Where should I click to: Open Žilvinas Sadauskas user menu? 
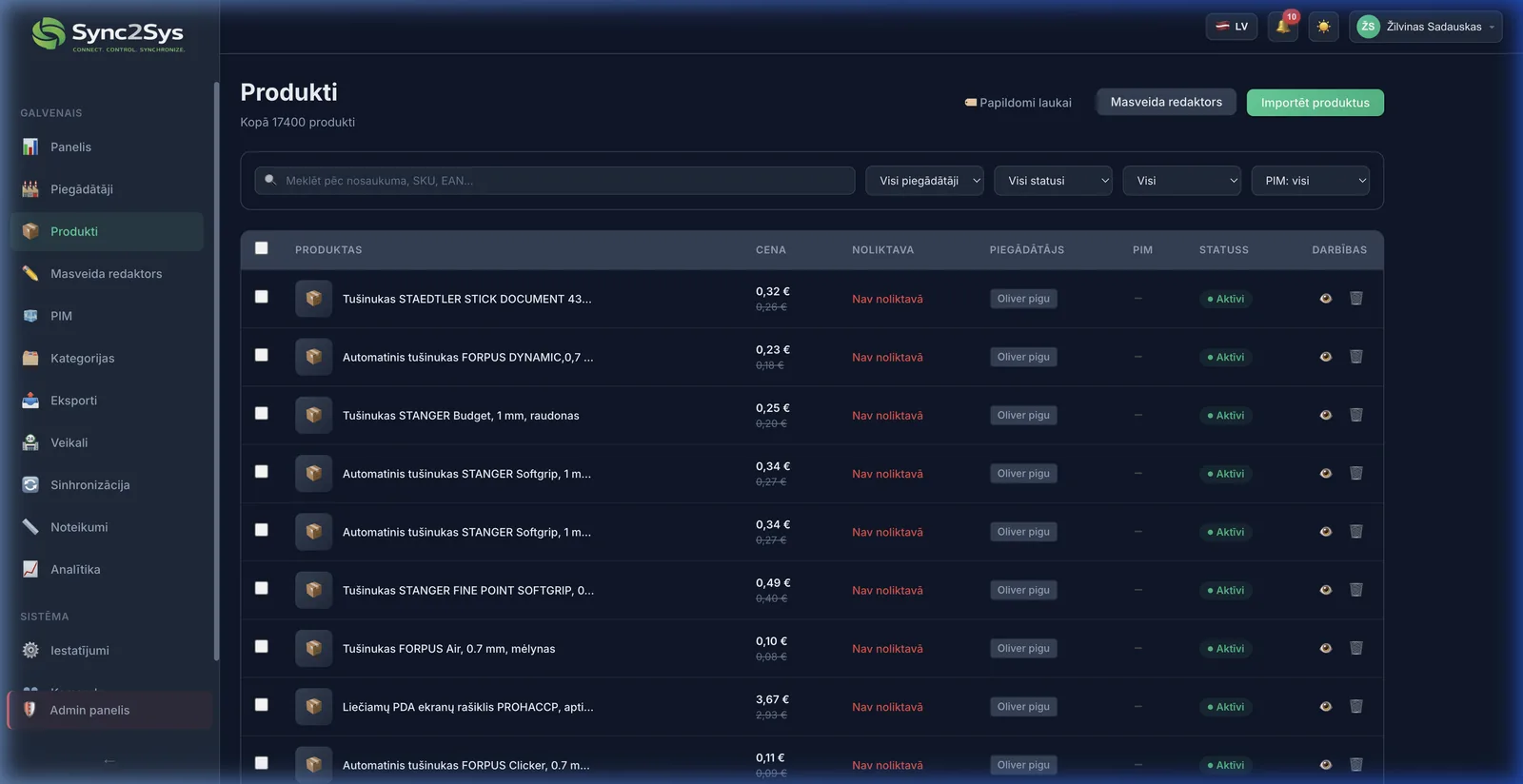[1425, 27]
